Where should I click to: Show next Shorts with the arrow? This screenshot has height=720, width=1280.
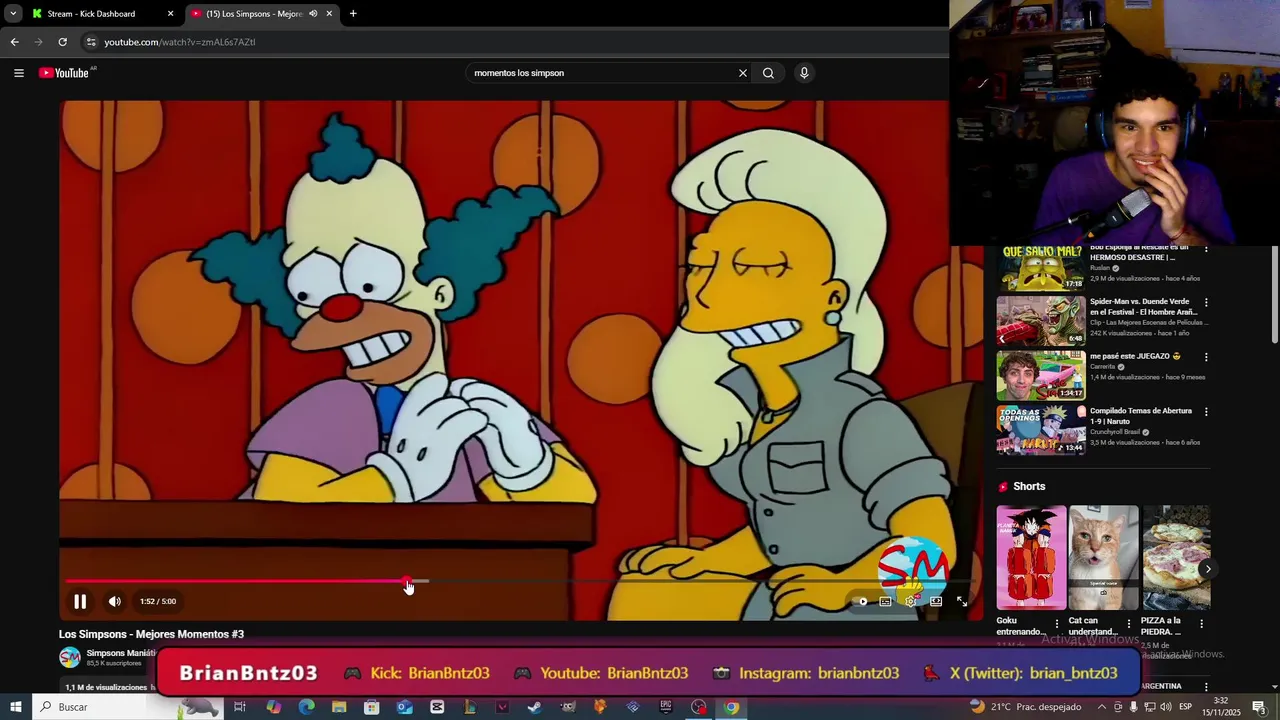pos(1207,569)
